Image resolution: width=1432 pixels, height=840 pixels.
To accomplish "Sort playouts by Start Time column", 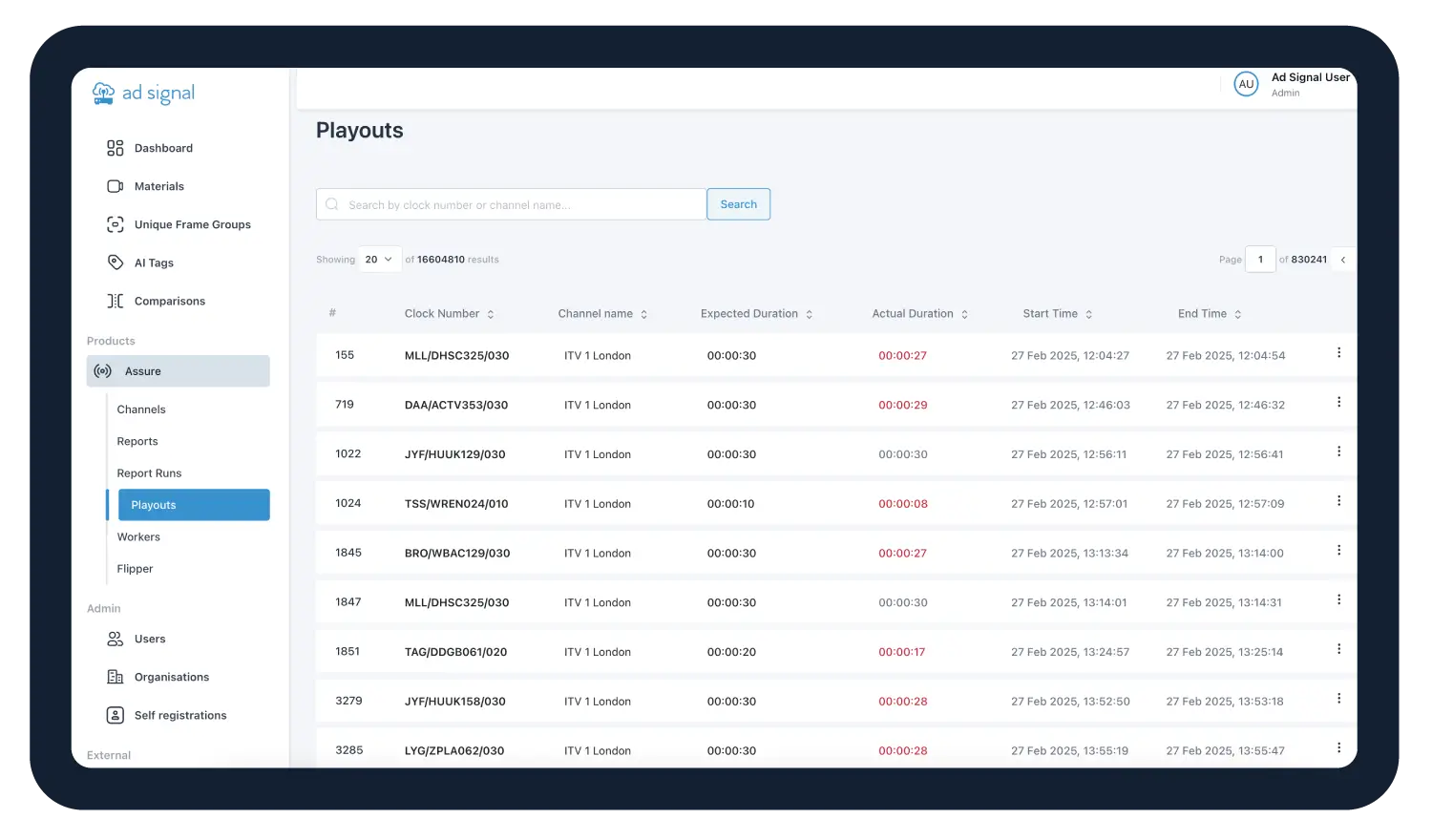I will 1088,314.
